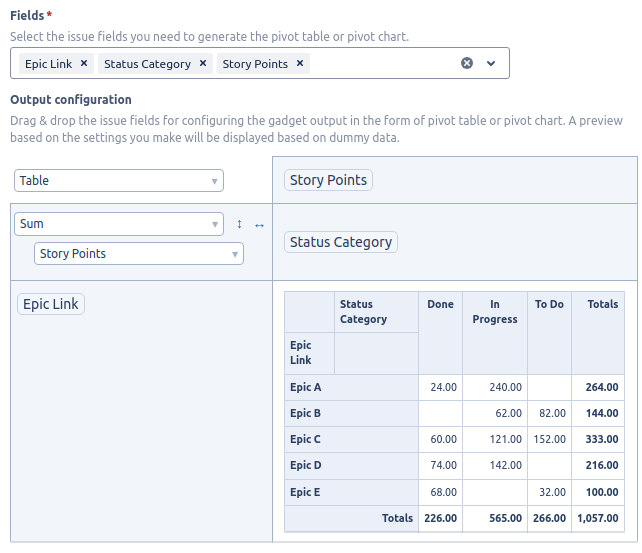Viewport: 642px width, 553px height.
Task: Open the Table output type dropdown
Action: click(x=119, y=181)
